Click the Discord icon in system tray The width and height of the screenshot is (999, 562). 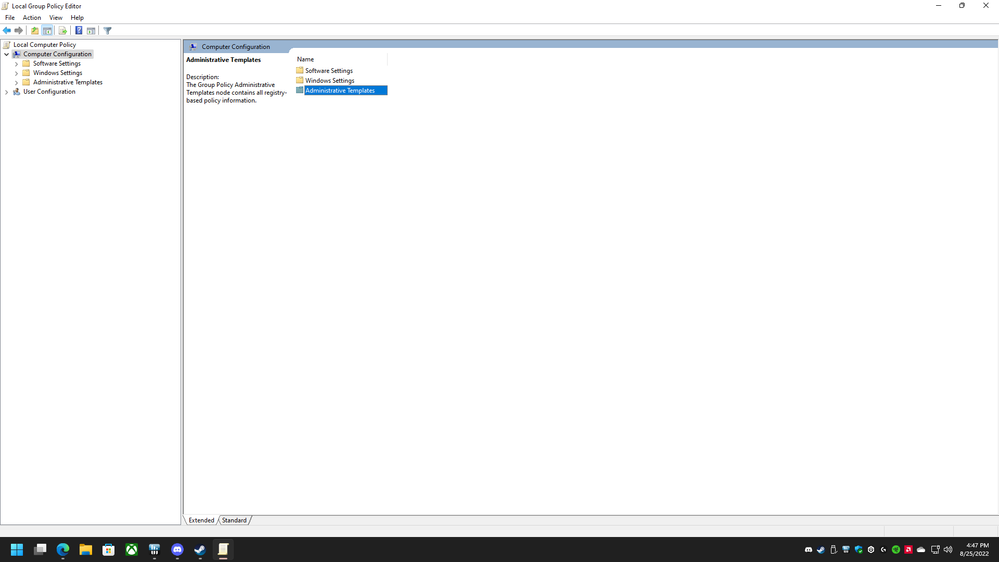click(x=809, y=549)
